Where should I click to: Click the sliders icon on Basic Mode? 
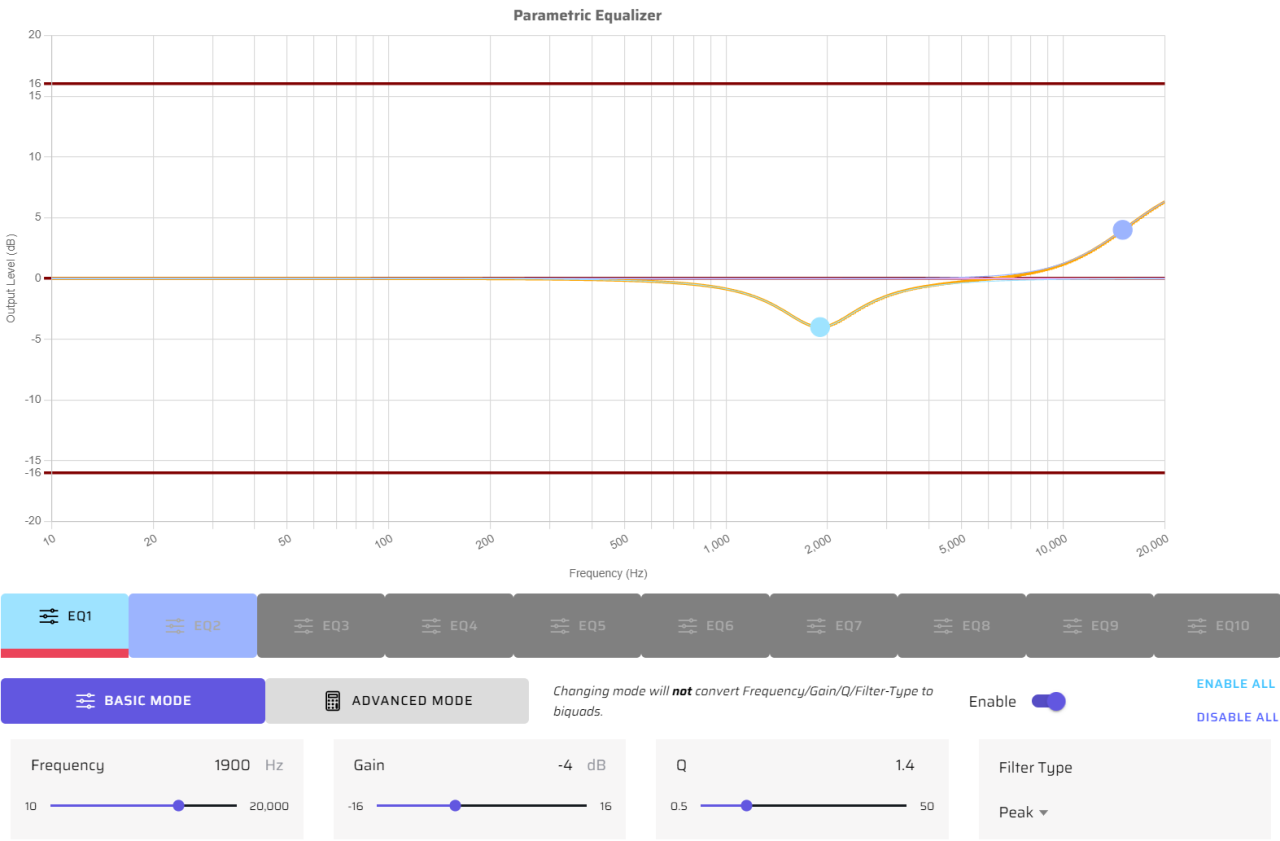click(x=86, y=701)
